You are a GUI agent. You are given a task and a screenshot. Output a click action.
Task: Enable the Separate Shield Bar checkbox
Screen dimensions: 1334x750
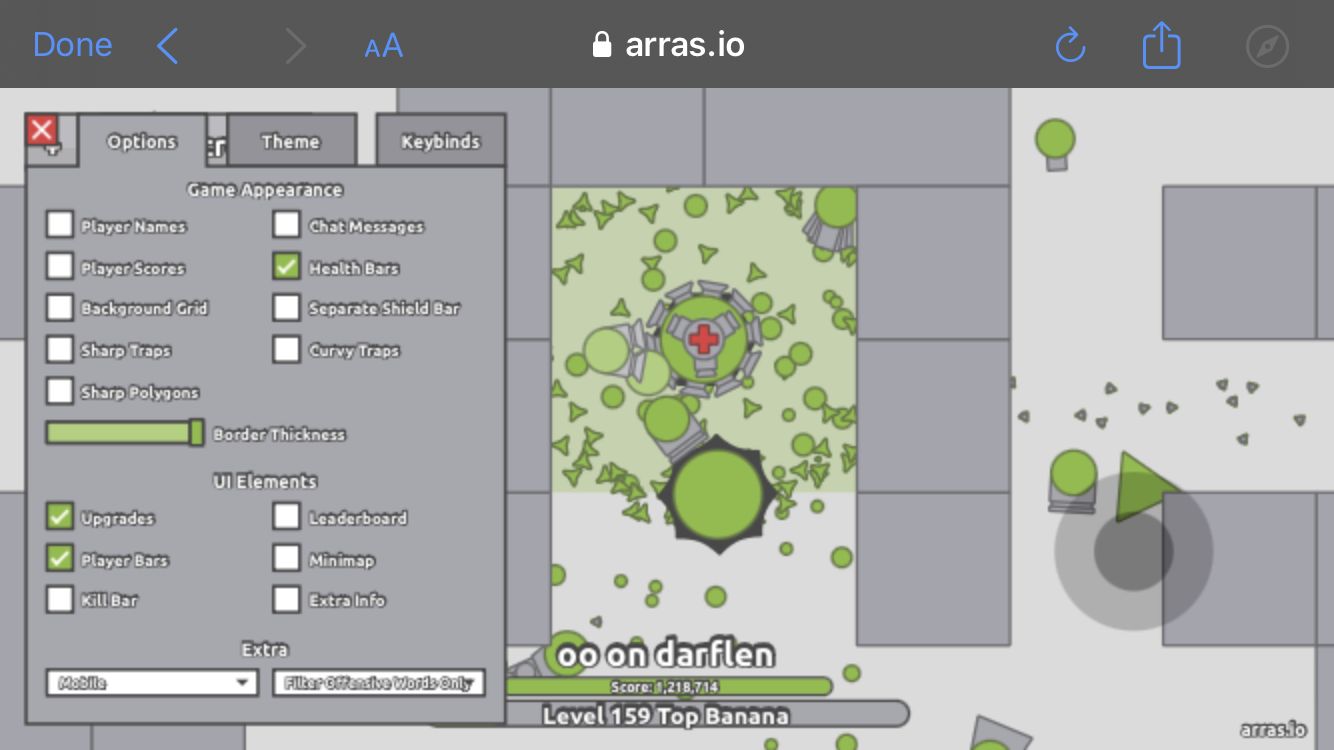(x=287, y=307)
